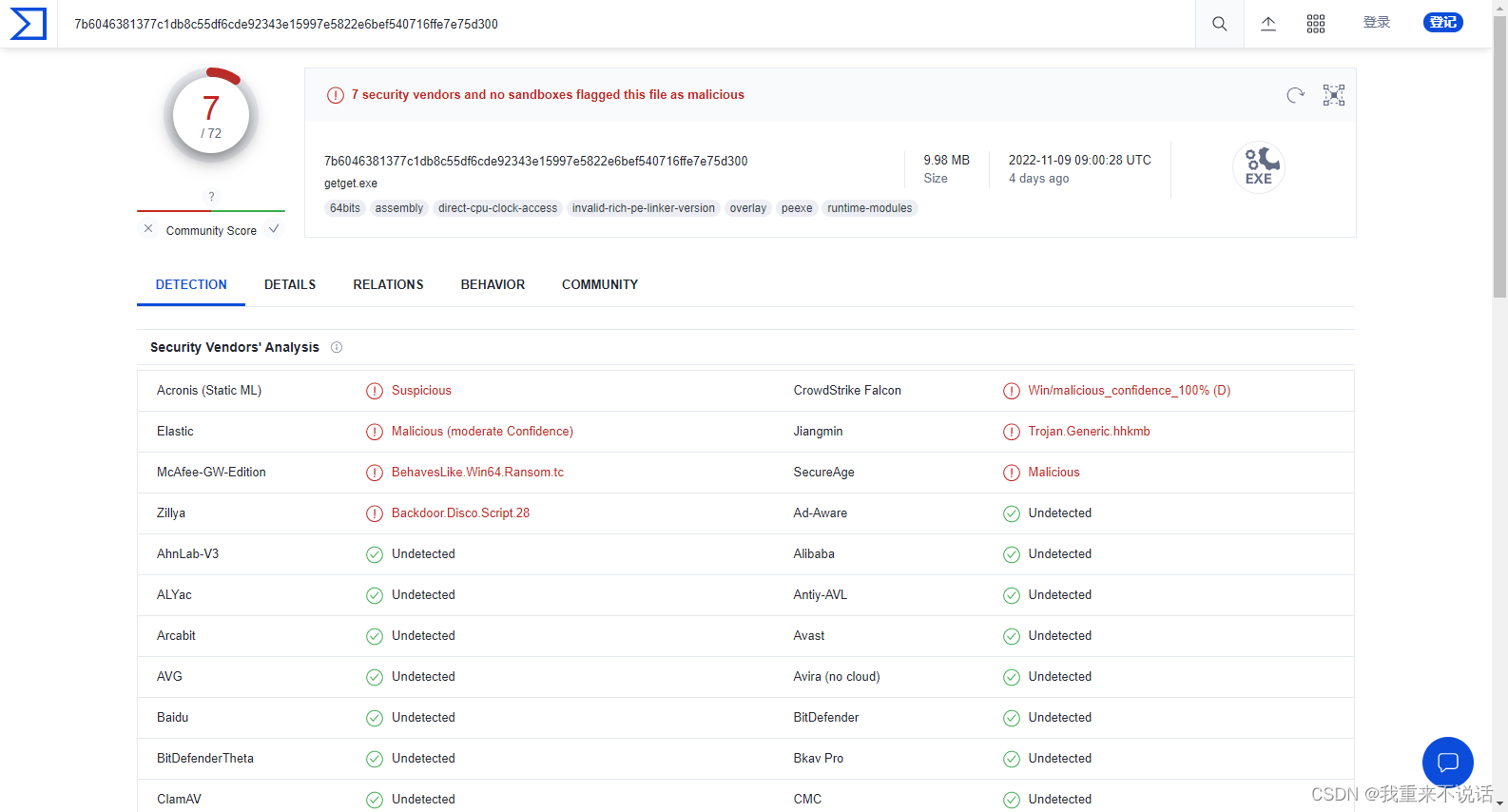Click the 登录 sign-in link
The width and height of the screenshot is (1508, 812).
pos(1377,23)
